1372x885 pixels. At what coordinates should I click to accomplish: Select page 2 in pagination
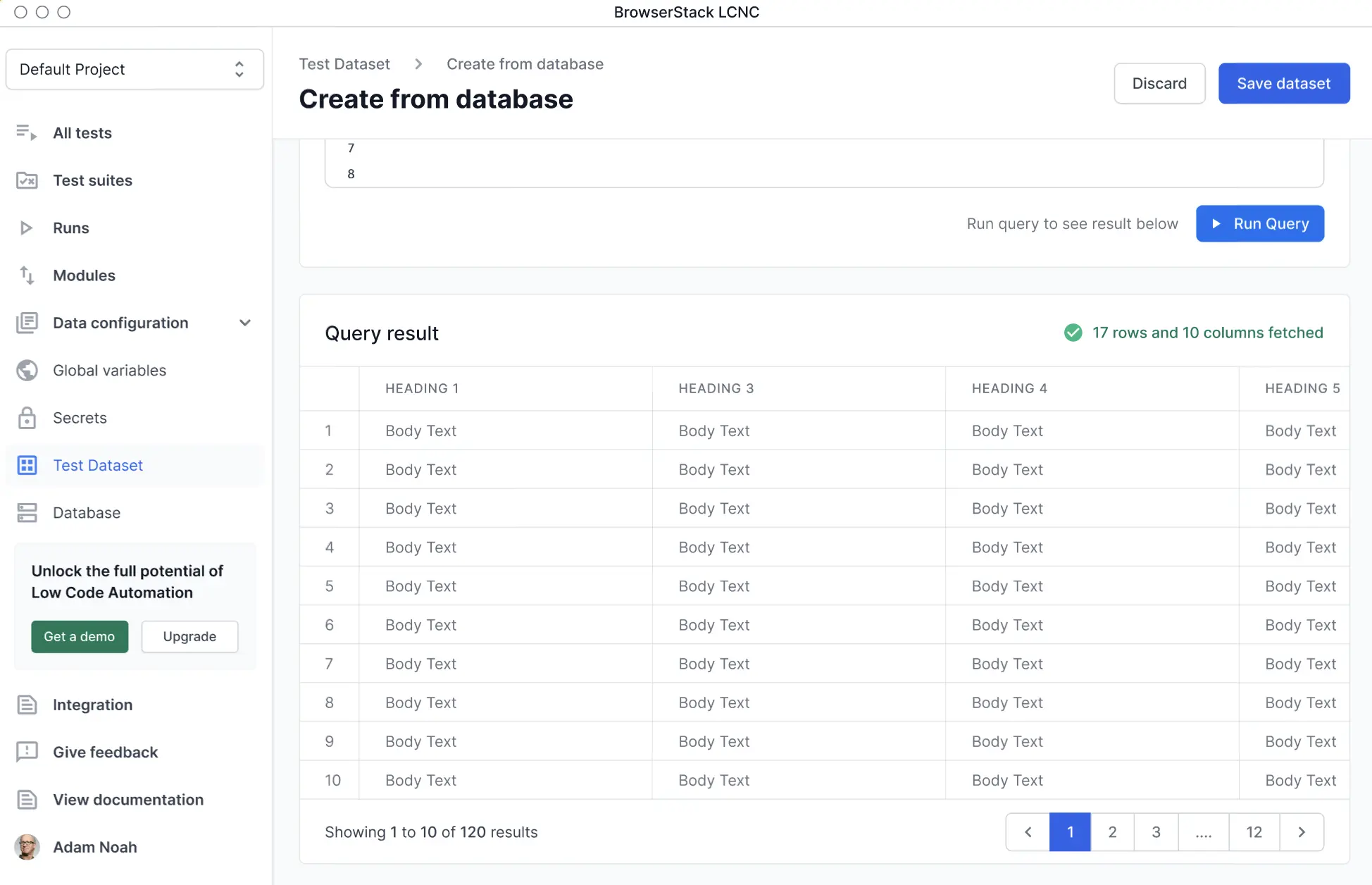point(1112,832)
